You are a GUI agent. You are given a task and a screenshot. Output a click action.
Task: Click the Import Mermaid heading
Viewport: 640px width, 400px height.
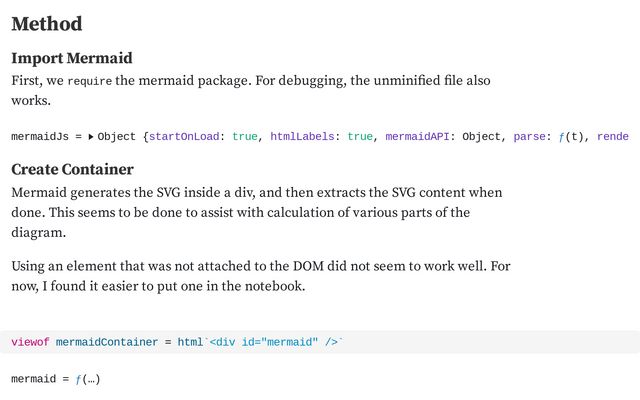click(x=72, y=58)
